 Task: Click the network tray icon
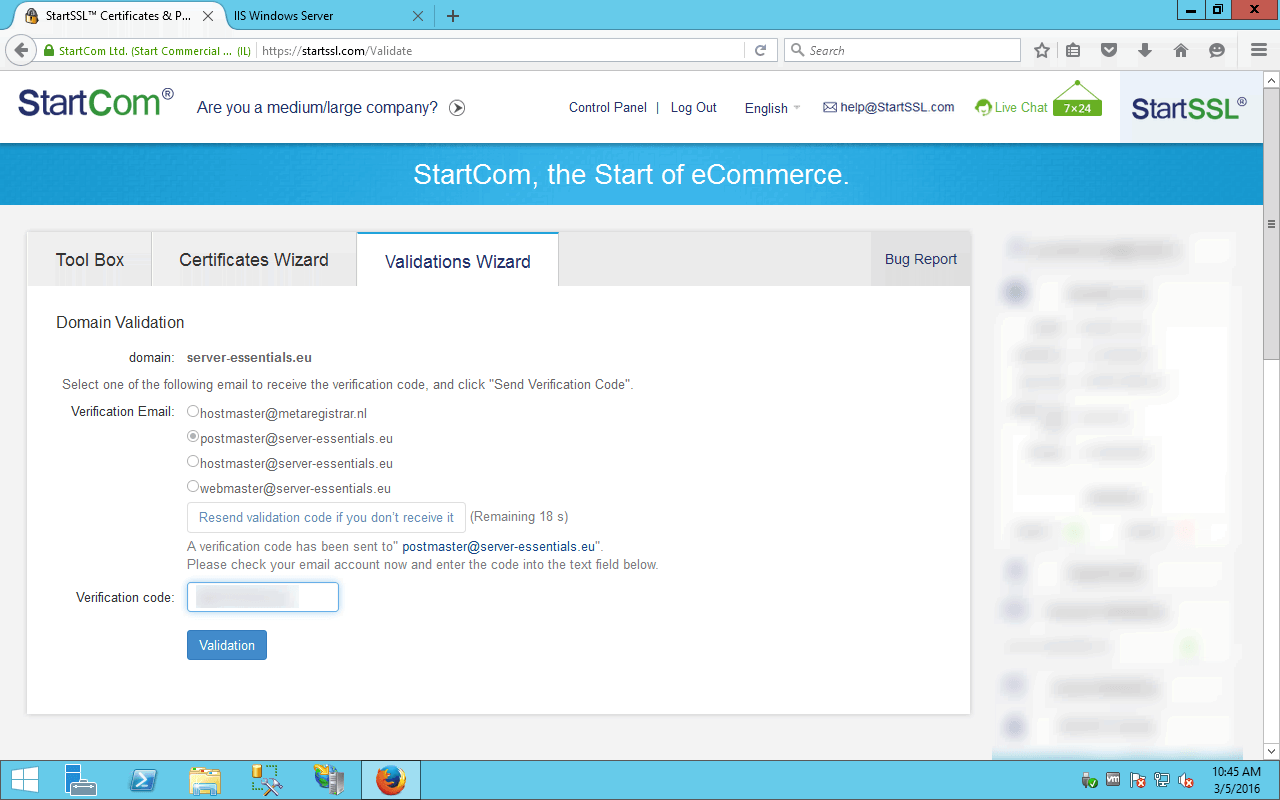(1162, 780)
